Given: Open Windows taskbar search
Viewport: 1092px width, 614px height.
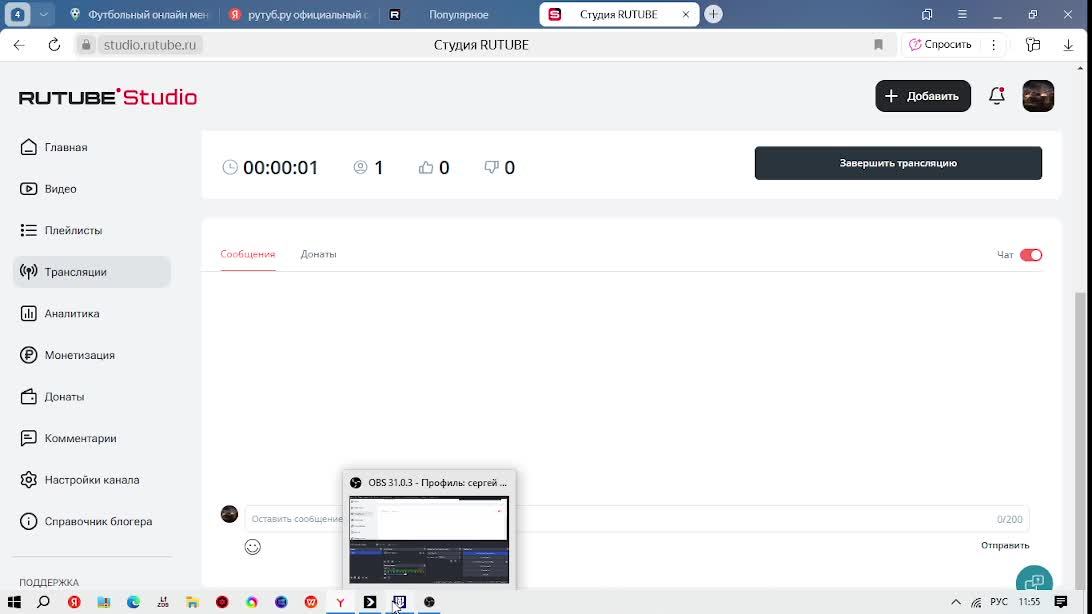Looking at the screenshot, I should [43, 602].
